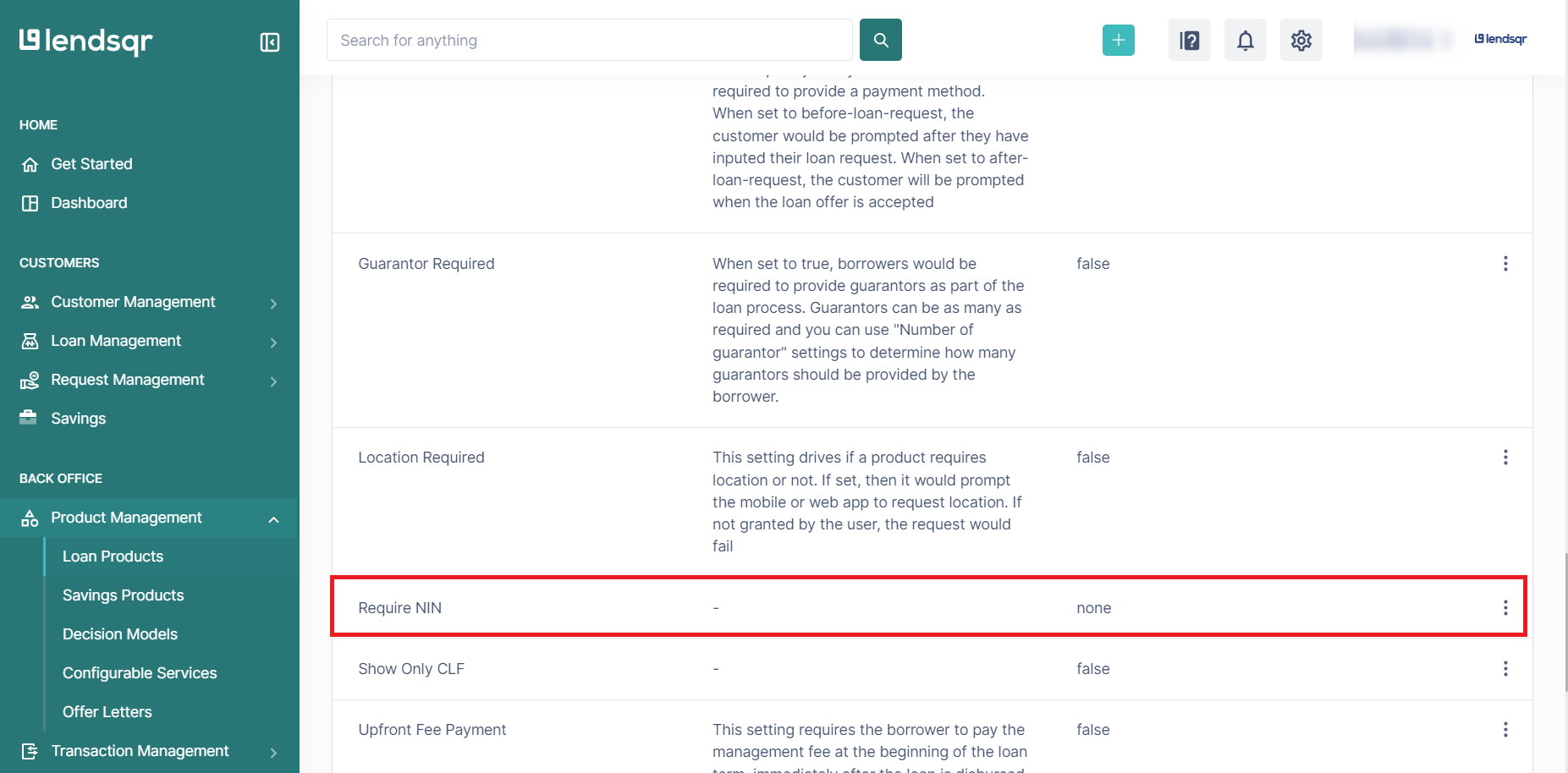Open Request Management menu label

(128, 380)
